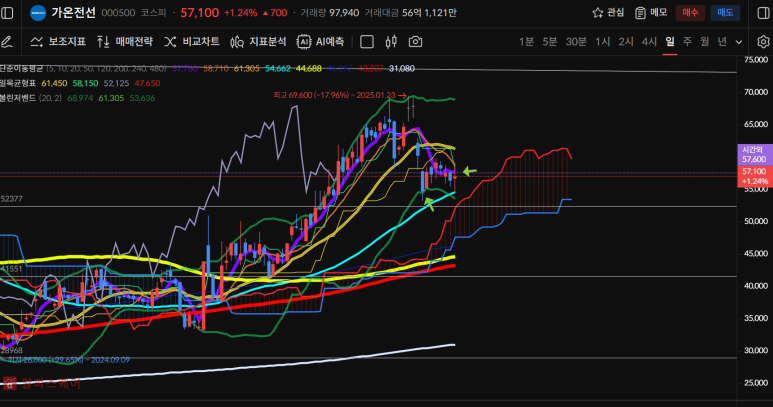Switch to 1시 timeframe
The width and height of the screenshot is (773, 407).
[x=602, y=42]
